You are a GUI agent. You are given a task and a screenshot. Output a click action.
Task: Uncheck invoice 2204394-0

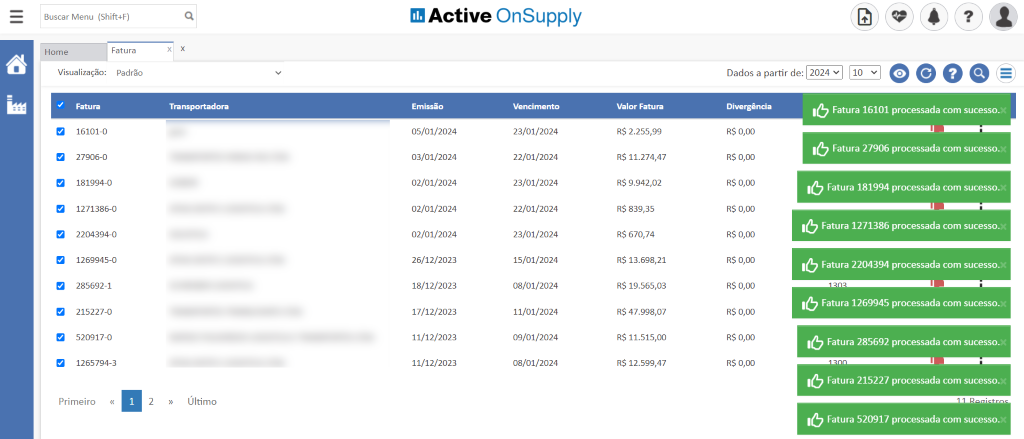tap(61, 234)
